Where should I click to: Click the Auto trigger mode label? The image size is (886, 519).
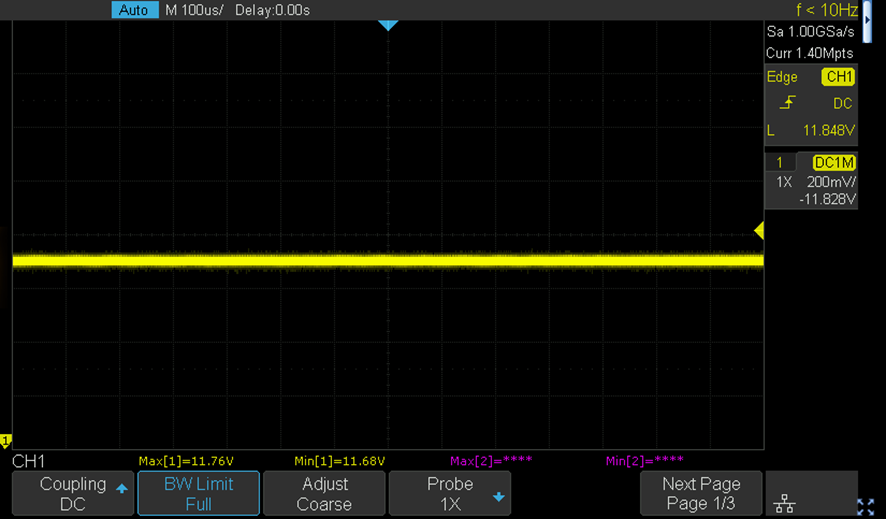pos(134,10)
